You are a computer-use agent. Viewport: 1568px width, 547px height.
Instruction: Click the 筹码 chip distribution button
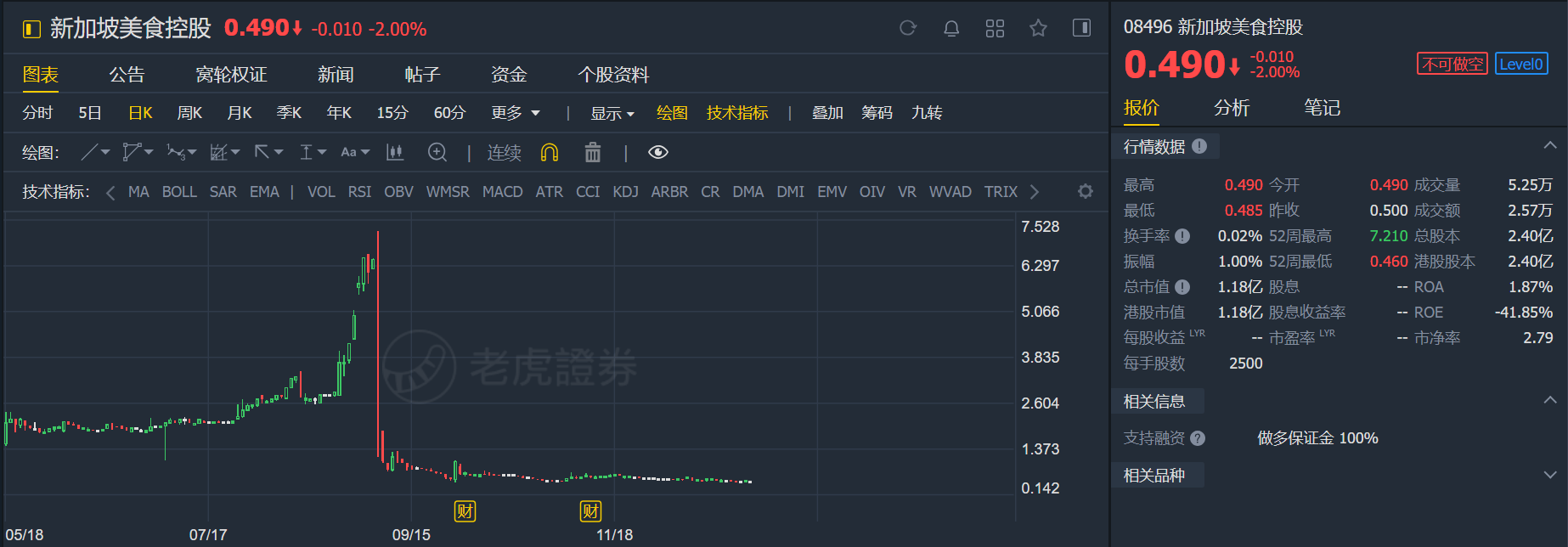click(877, 113)
